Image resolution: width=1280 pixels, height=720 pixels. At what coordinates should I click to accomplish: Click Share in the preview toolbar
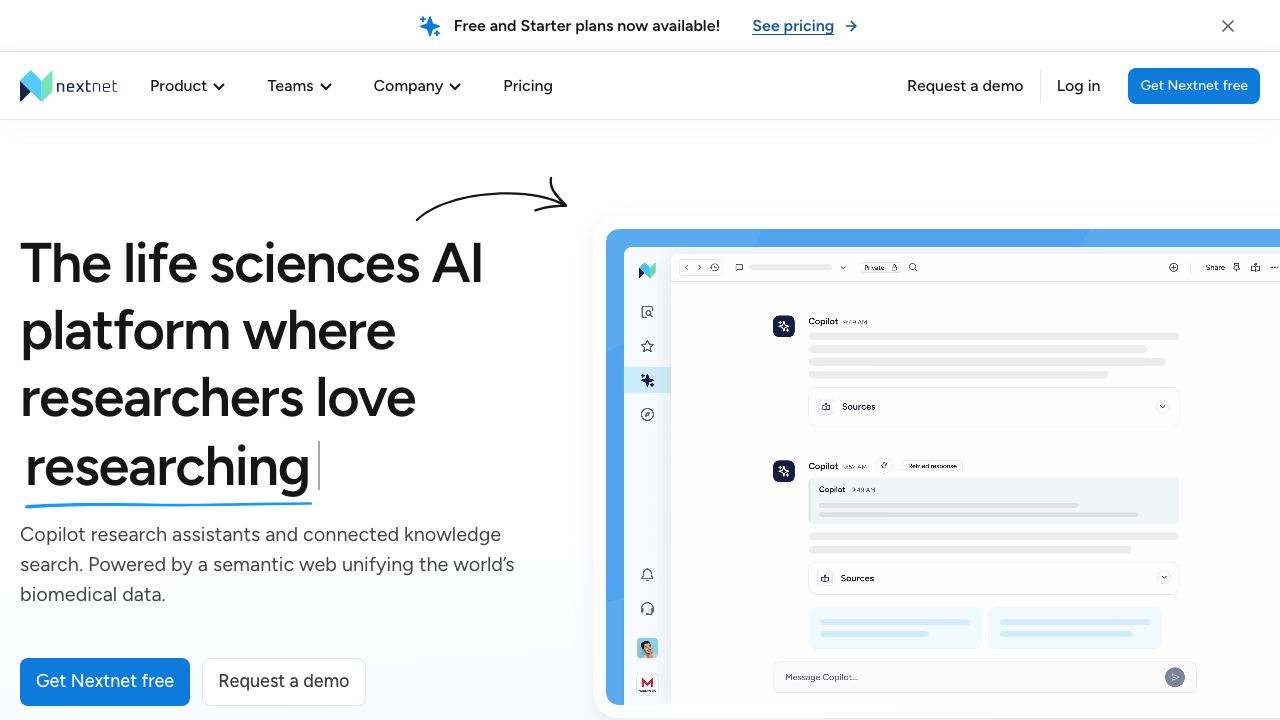click(1215, 267)
